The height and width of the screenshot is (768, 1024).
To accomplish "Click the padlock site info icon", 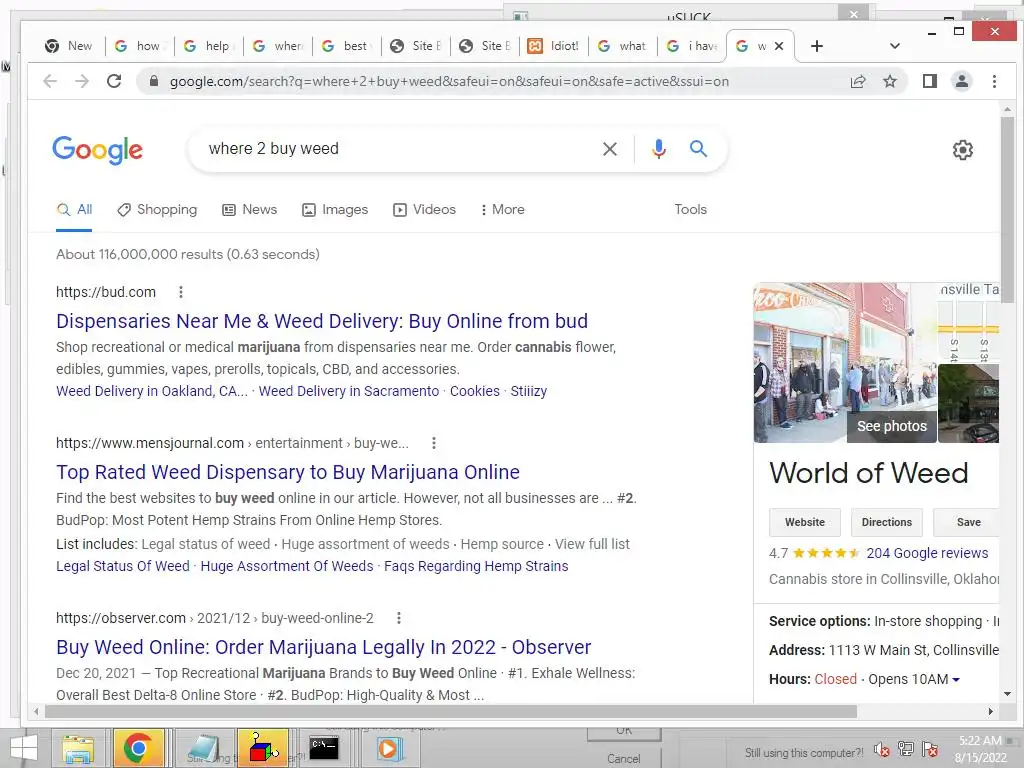I will coord(154,81).
